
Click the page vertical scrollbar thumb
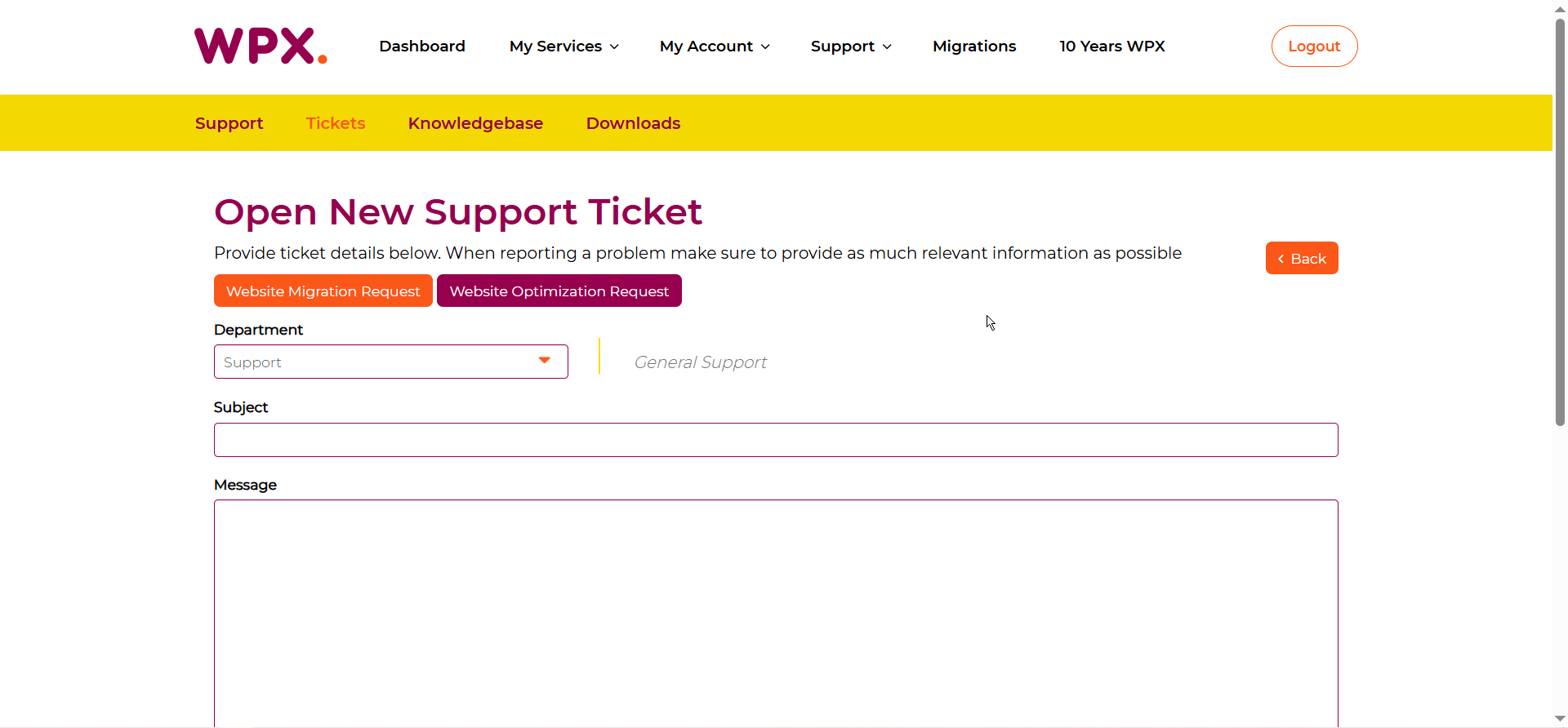tap(1560, 220)
